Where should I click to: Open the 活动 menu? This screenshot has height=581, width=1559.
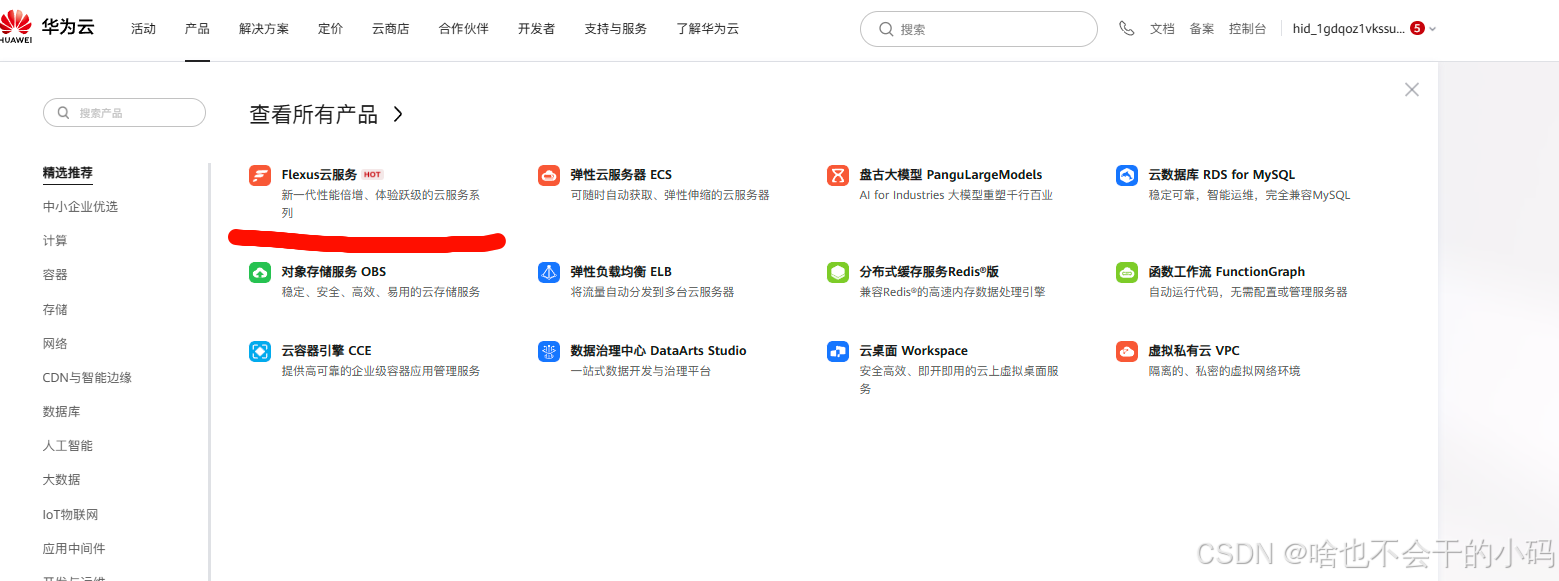click(144, 29)
